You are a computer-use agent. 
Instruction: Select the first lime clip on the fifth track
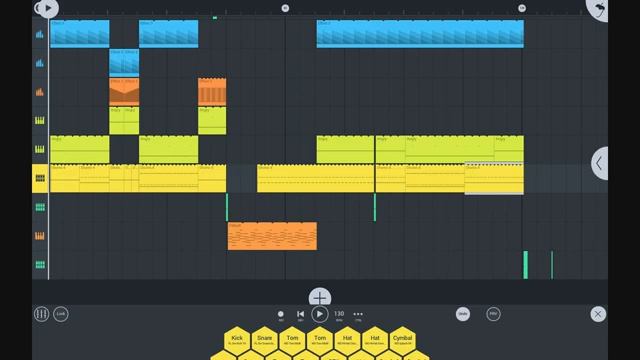80,149
